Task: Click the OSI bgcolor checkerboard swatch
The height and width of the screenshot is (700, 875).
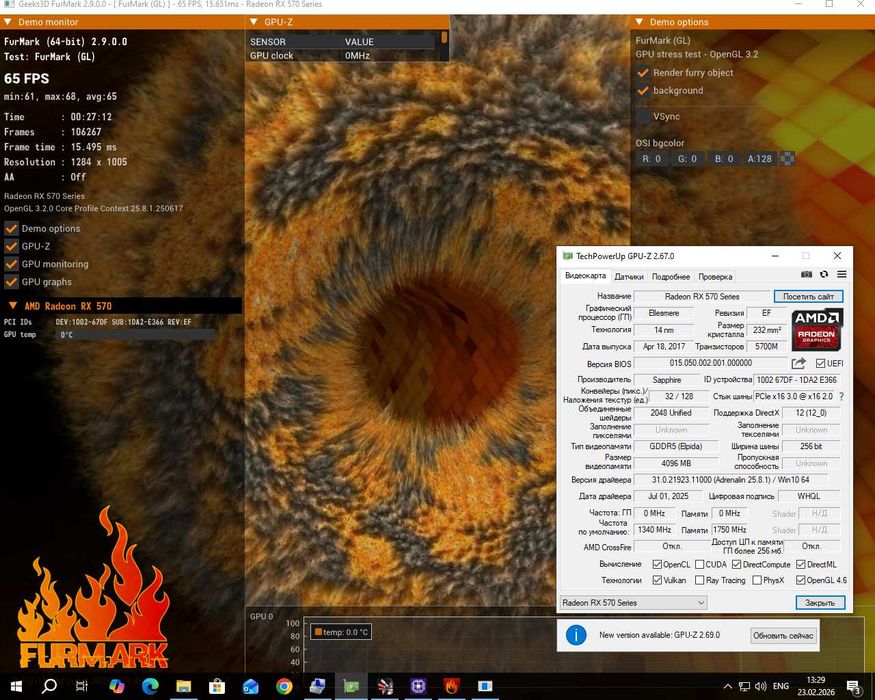Action: point(787,159)
